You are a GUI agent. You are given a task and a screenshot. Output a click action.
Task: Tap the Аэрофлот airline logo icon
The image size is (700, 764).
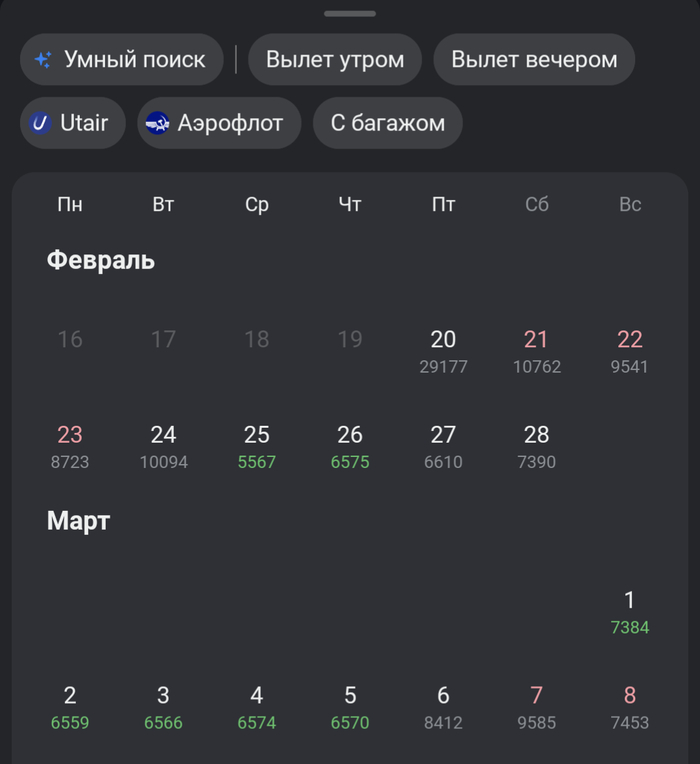pos(157,123)
